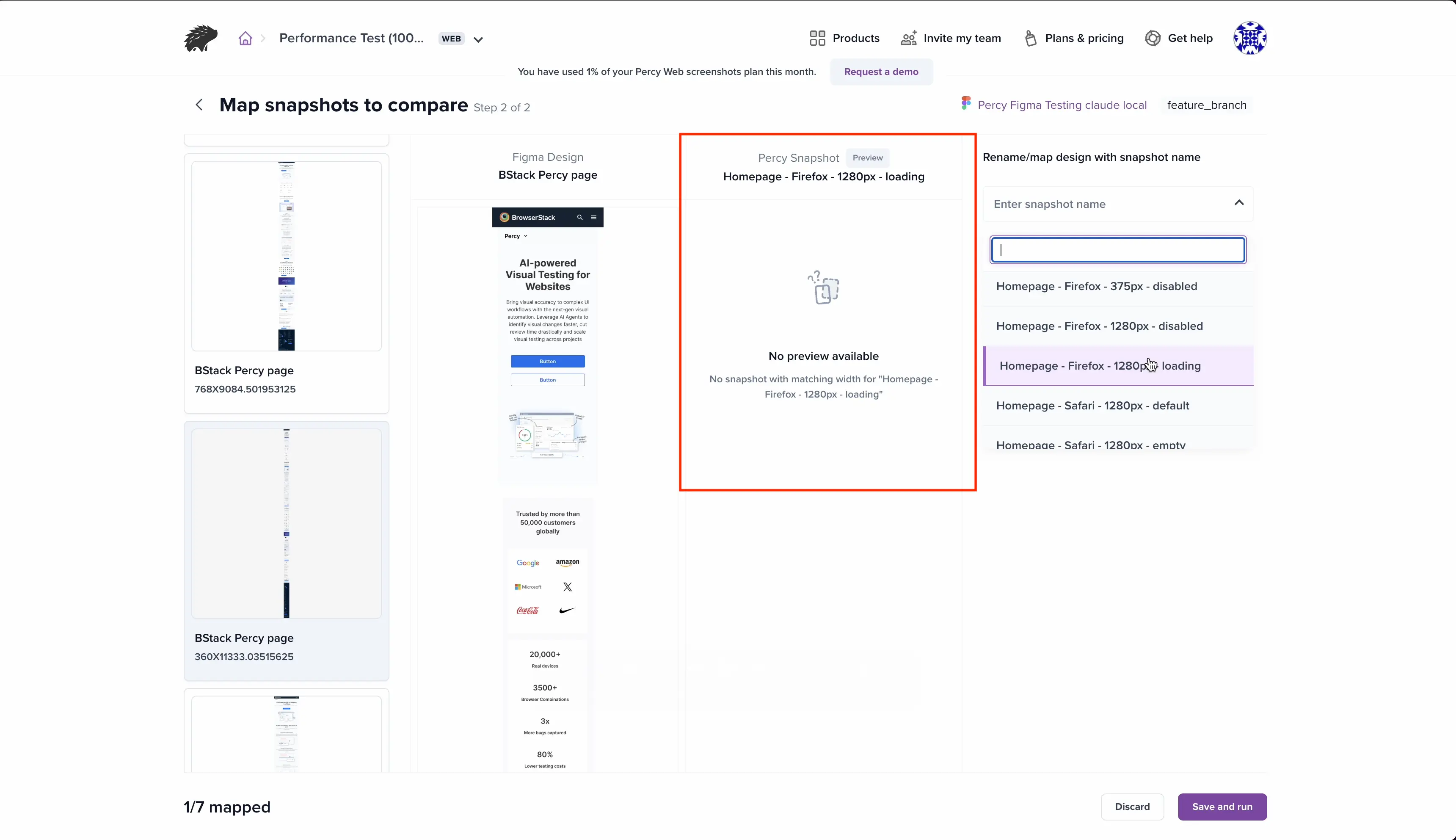This screenshot has width=1456, height=840.
Task: Click the feature_branch label
Action: pos(1206,105)
